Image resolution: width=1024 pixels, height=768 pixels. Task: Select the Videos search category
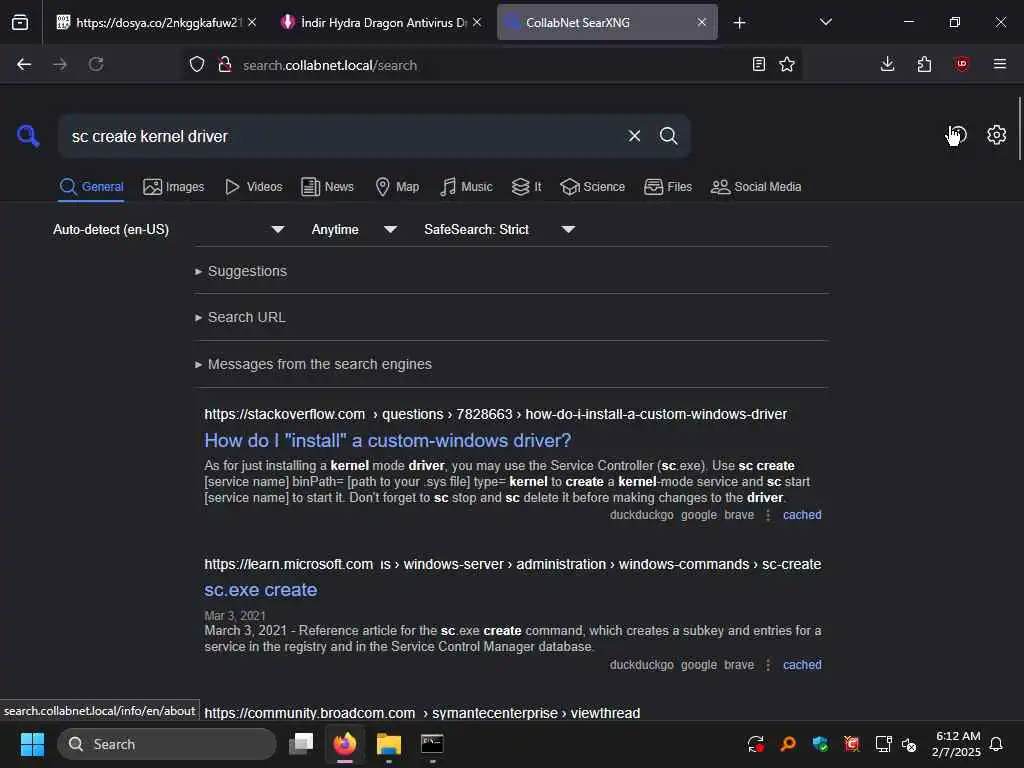(x=253, y=187)
